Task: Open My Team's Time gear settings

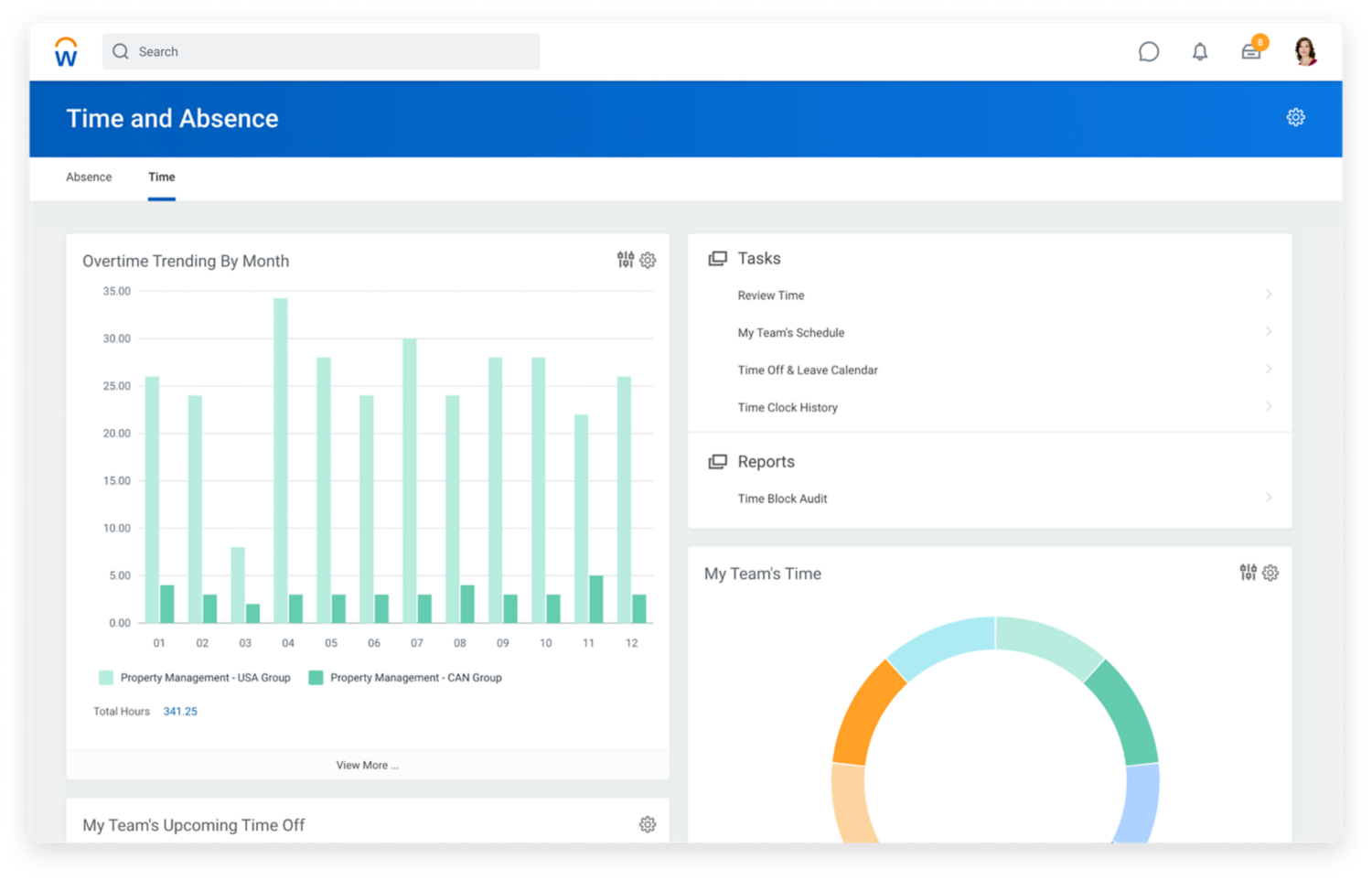Action: (1270, 573)
